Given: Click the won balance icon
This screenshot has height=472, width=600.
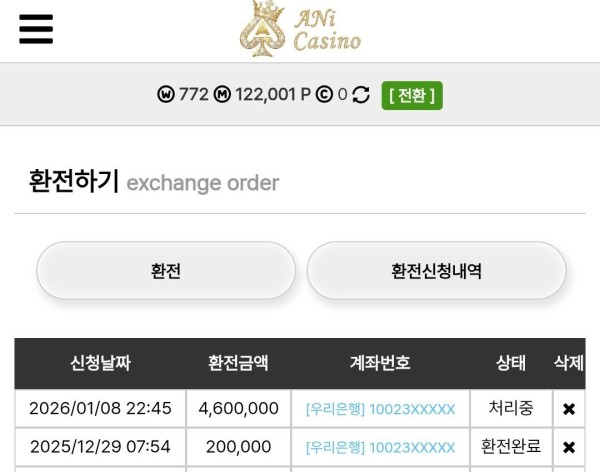Looking at the screenshot, I should (x=166, y=95).
